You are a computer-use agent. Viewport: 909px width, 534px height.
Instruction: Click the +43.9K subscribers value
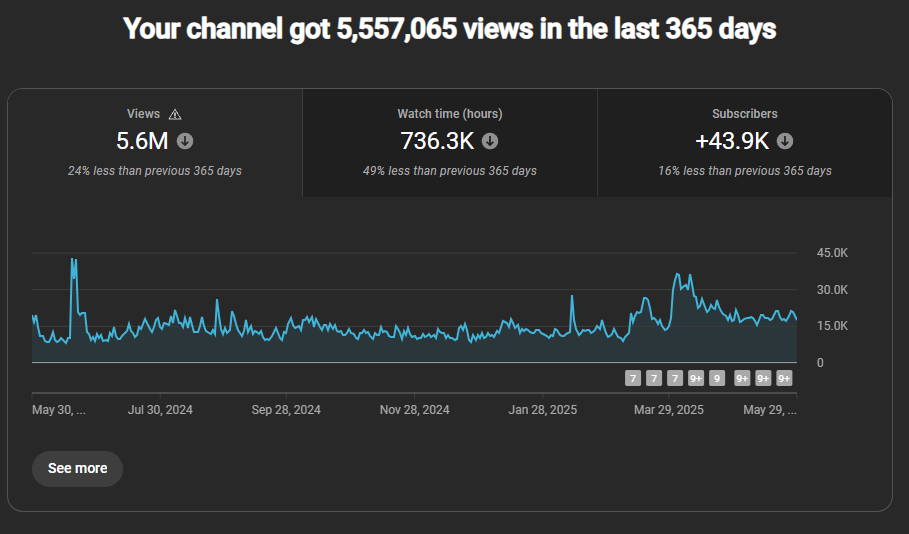(732, 141)
